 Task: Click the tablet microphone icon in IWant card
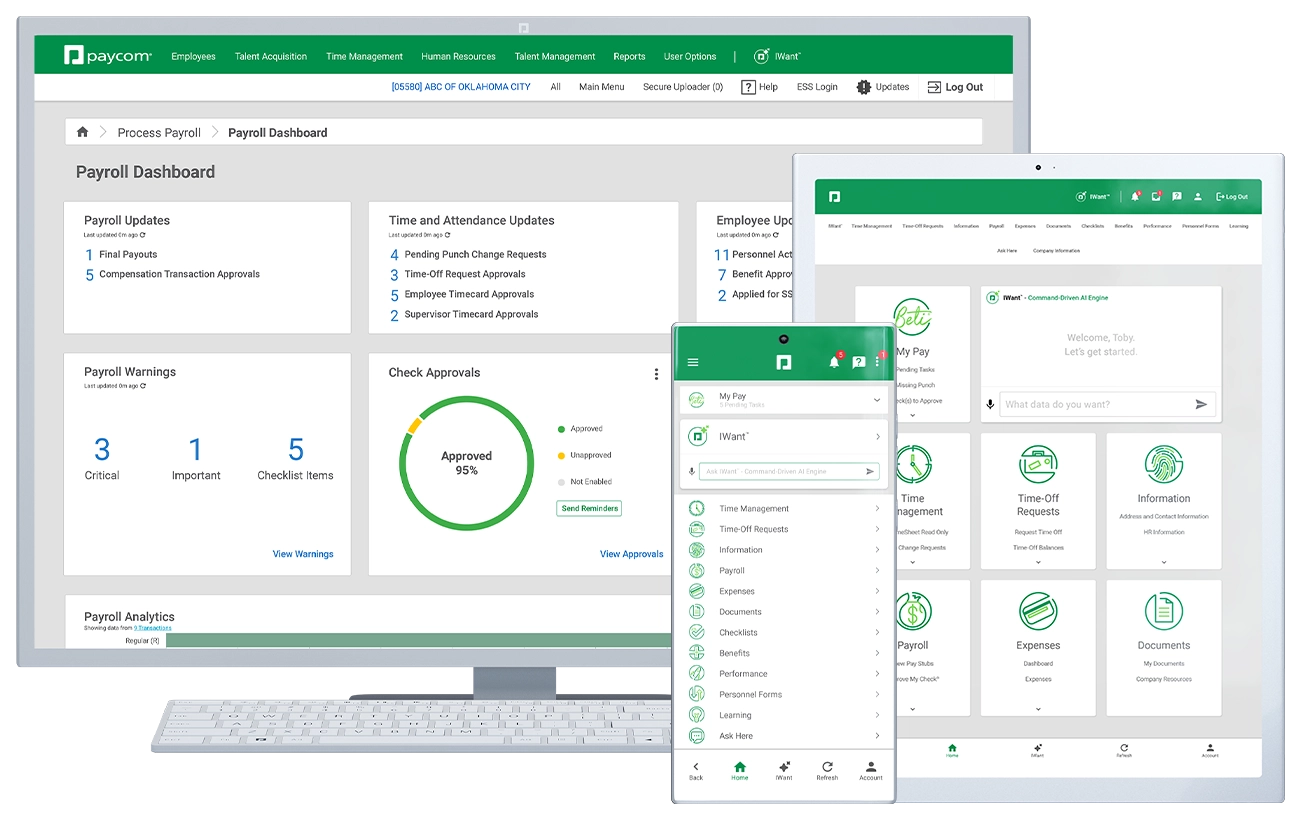pos(991,404)
